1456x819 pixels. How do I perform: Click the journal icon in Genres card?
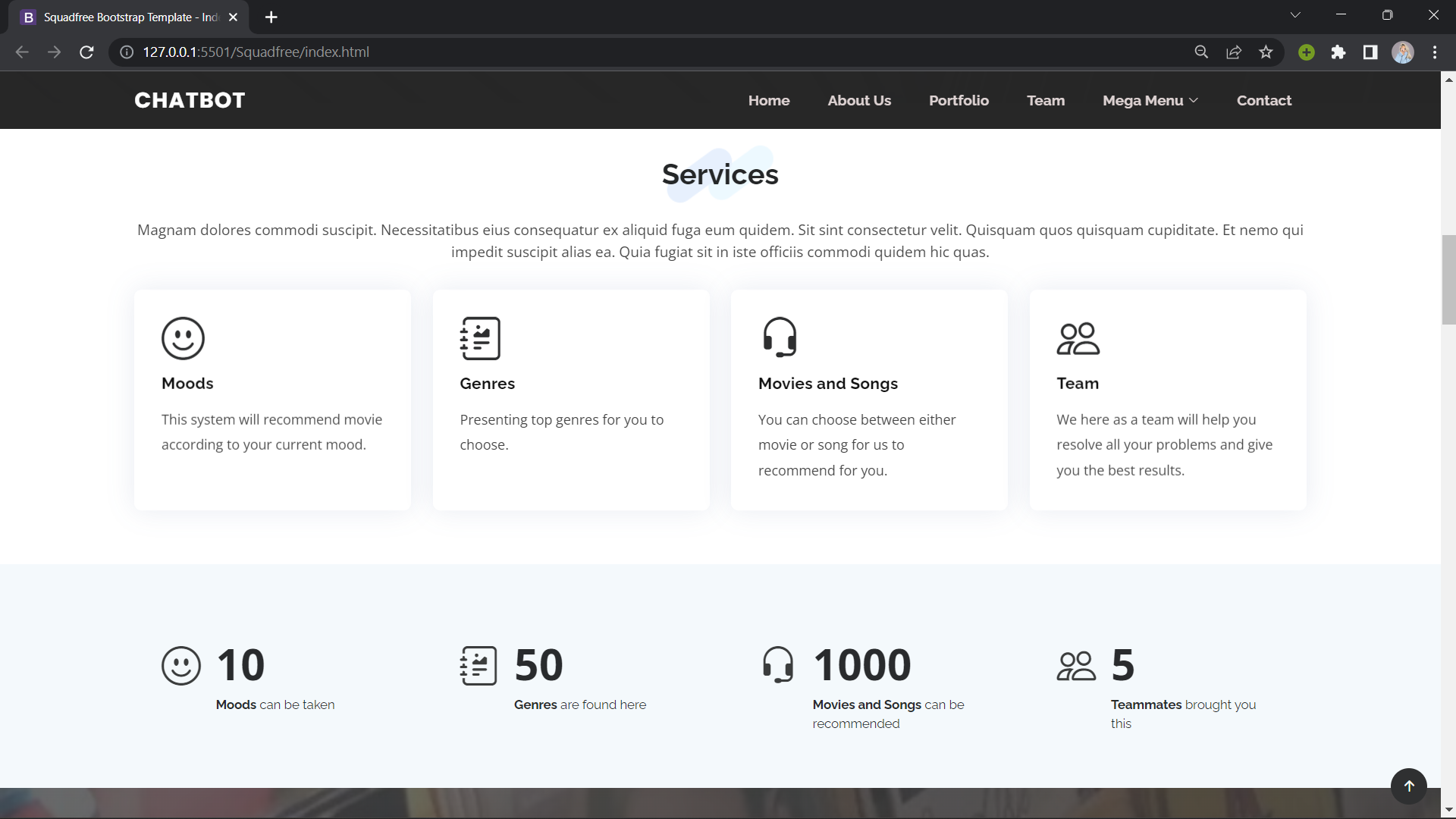480,338
